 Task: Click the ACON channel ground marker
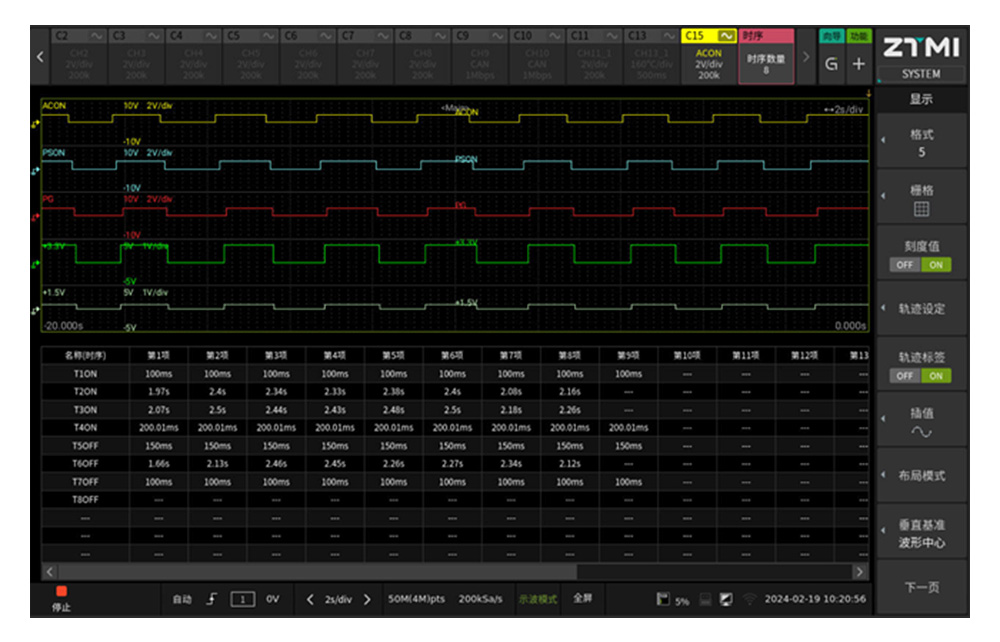pos(35,124)
